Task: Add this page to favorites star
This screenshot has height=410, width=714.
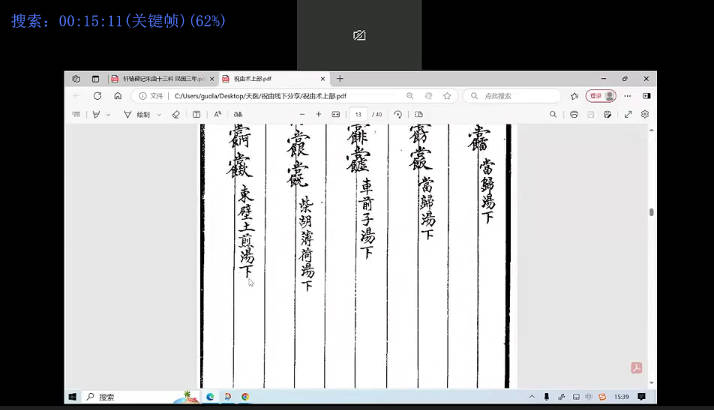Action: tap(447, 96)
